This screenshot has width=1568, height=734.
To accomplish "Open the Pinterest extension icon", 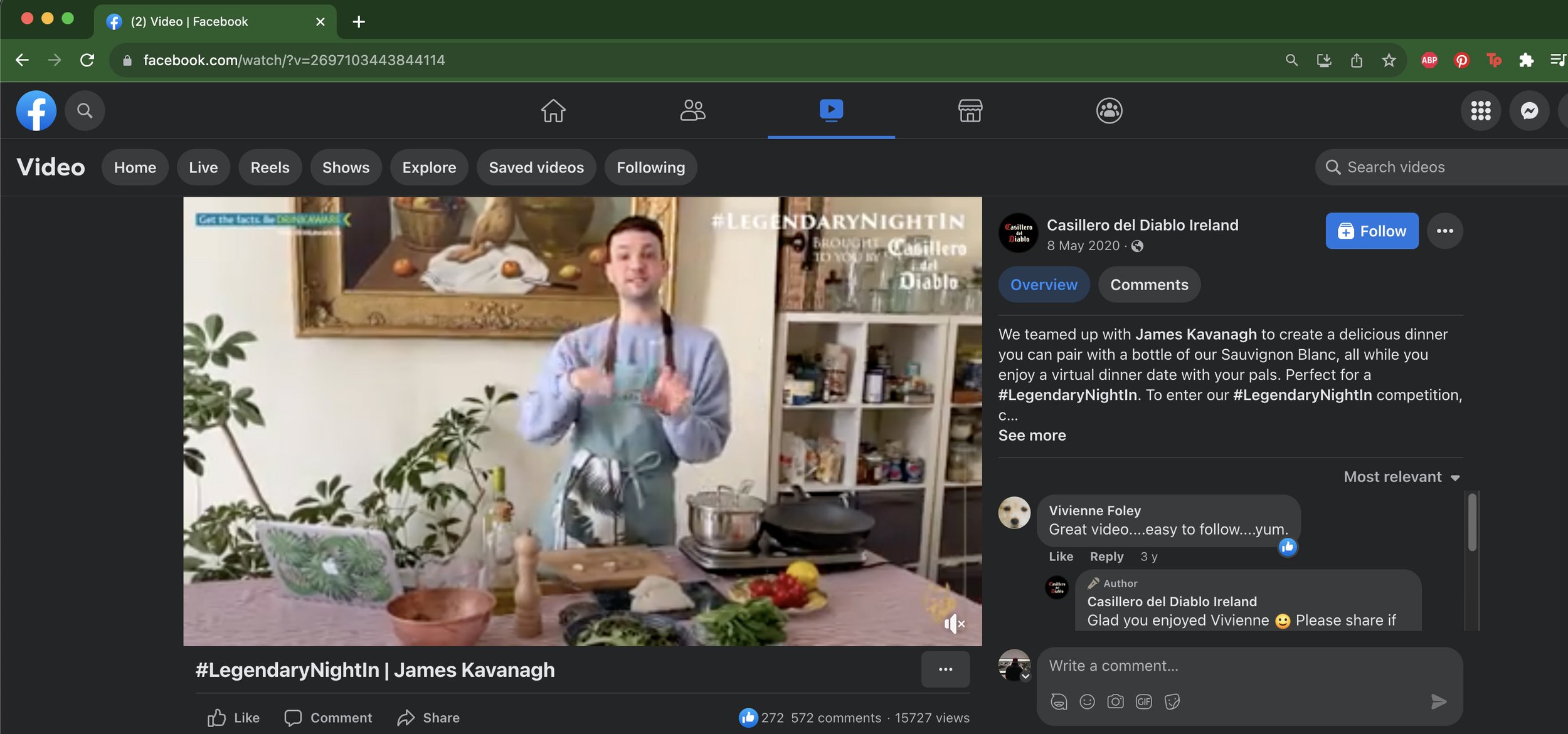I will (1461, 60).
